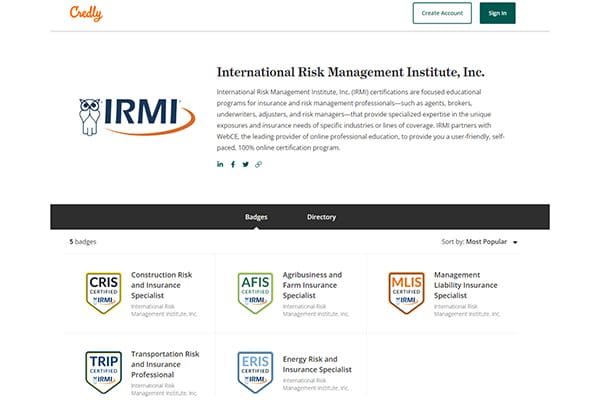Switch to the Badges tab
This screenshot has width=600, height=400.
point(256,217)
